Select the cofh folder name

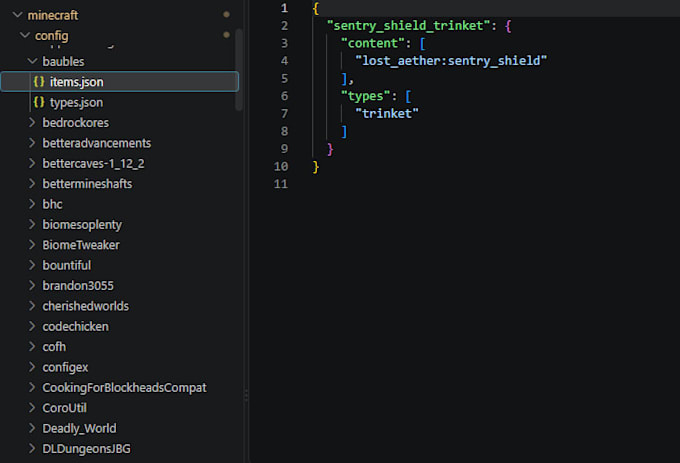54,347
